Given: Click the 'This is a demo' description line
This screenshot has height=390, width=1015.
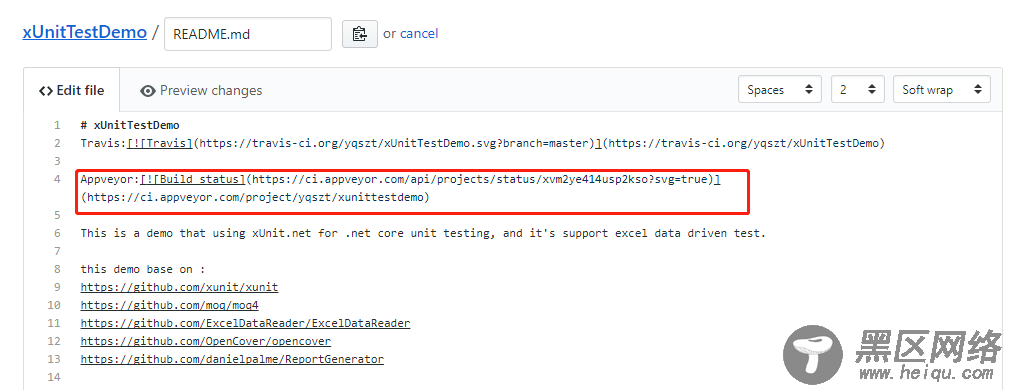Looking at the screenshot, I should [x=423, y=233].
